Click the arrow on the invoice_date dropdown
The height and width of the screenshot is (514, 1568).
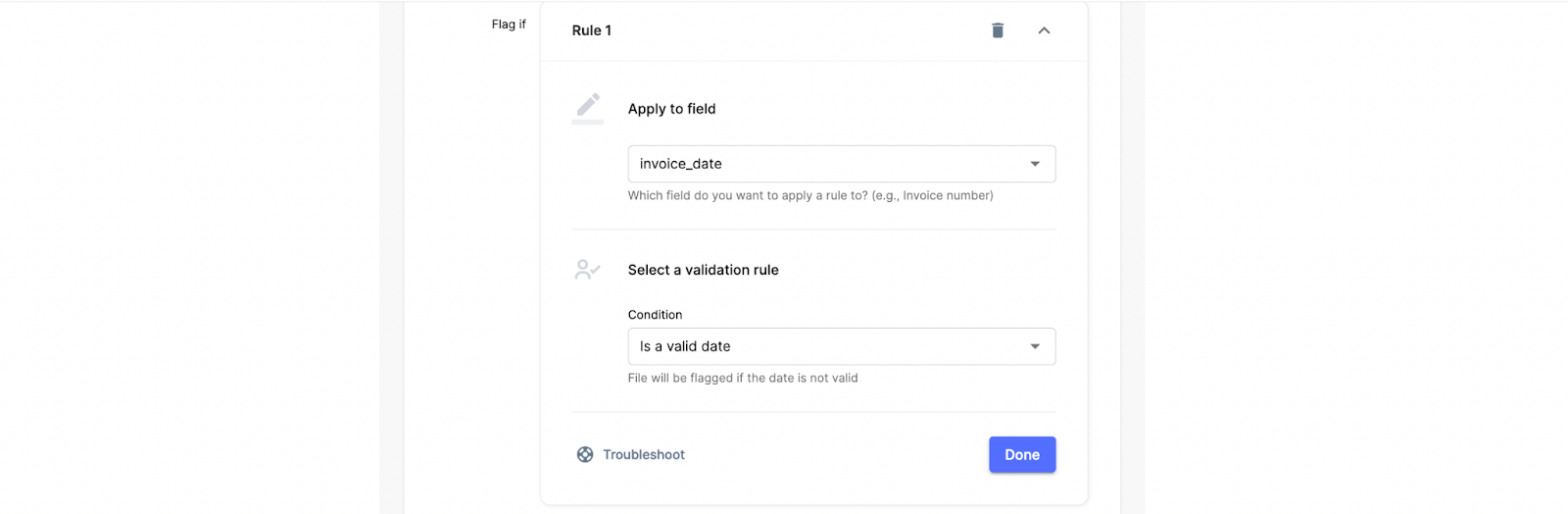(x=1035, y=164)
